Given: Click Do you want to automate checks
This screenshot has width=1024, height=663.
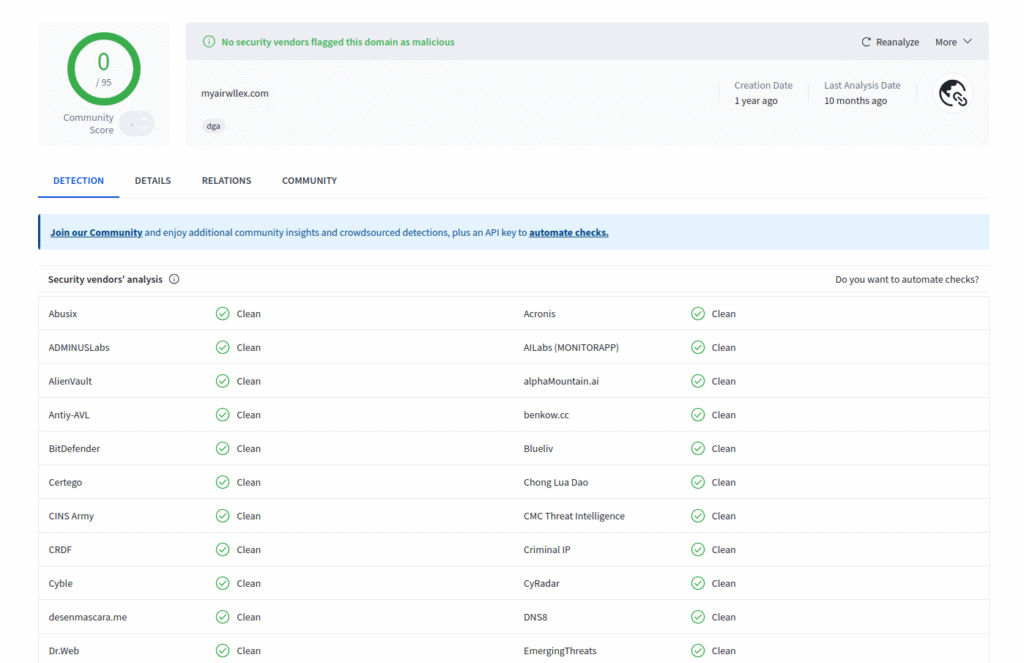Looking at the screenshot, I should 907,279.
